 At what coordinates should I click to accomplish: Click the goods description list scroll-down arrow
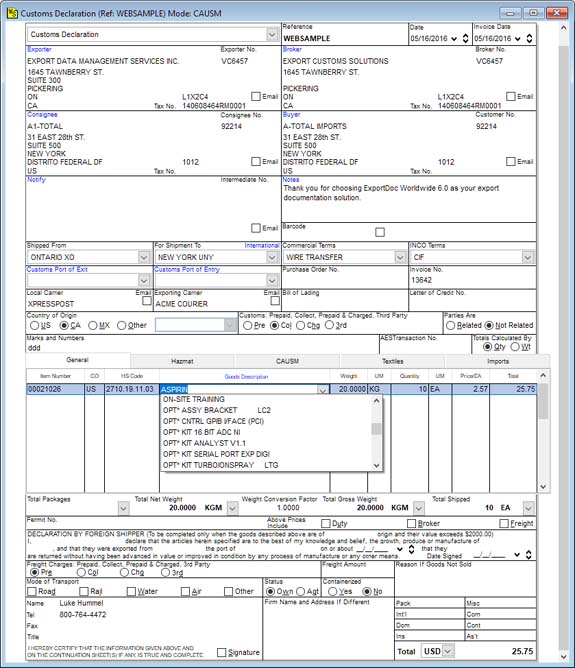377,466
